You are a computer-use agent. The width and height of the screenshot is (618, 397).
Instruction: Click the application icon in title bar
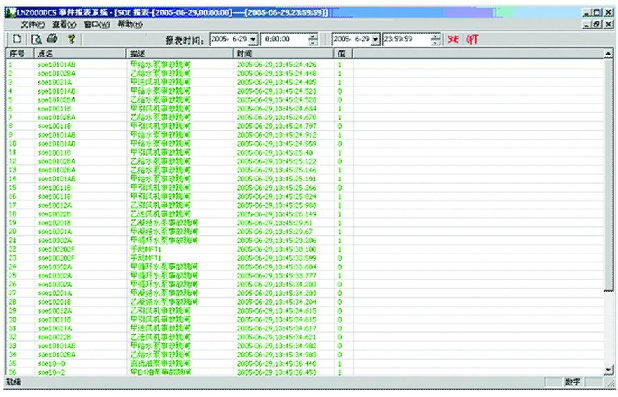point(11,12)
